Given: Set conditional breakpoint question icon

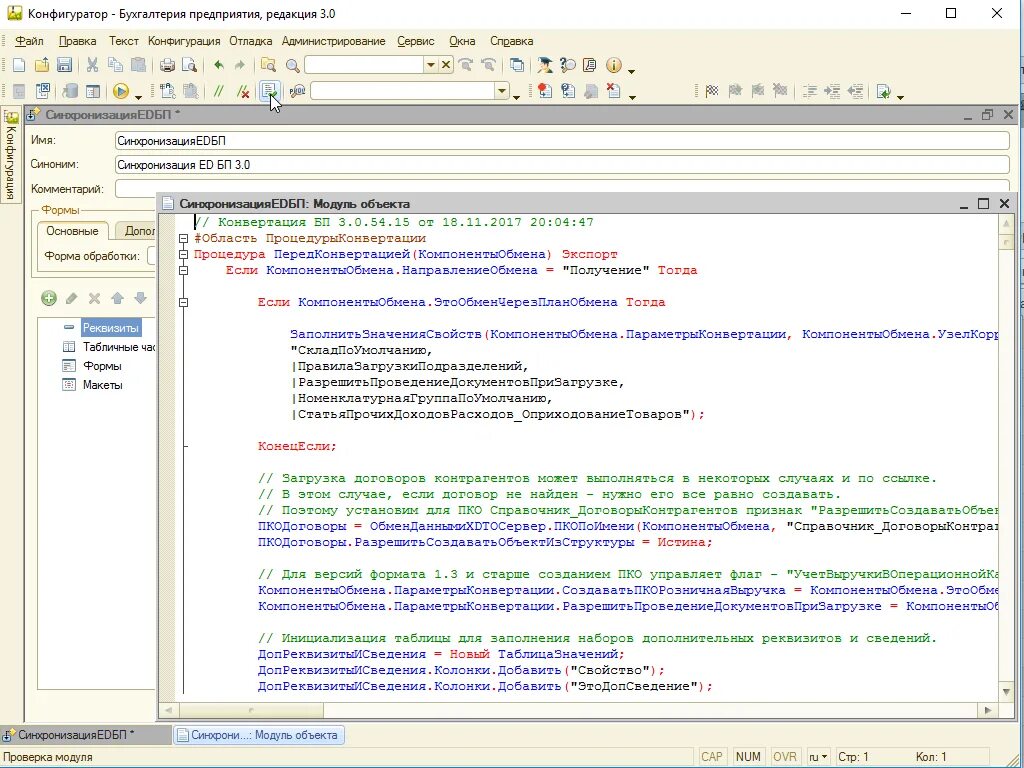Looking at the screenshot, I should coord(568,91).
